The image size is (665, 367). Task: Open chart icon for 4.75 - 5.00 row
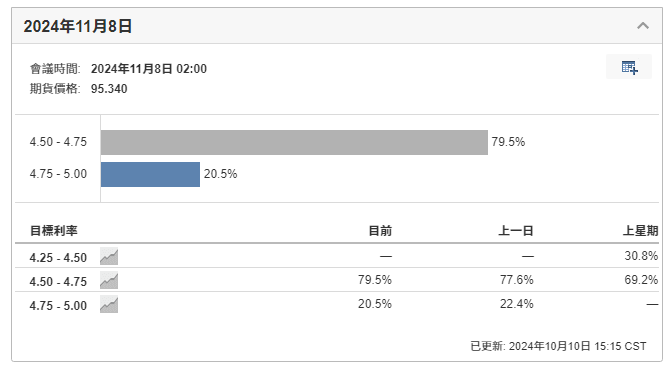point(109,305)
